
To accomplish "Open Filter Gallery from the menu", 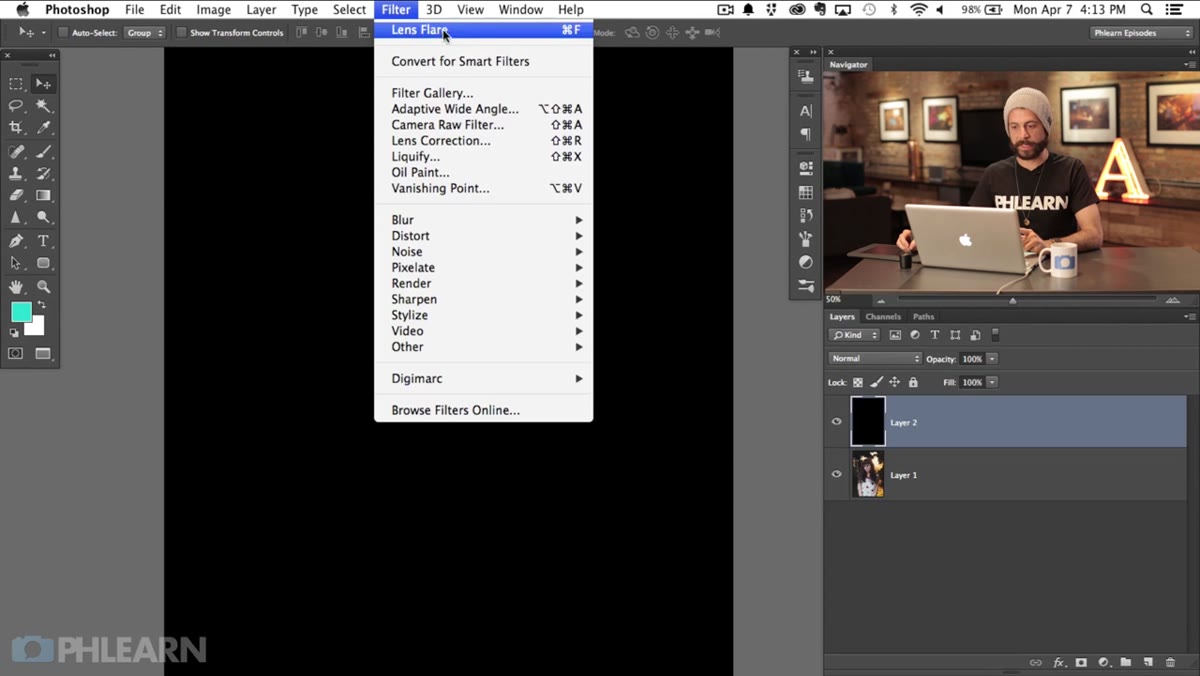I will [483, 93].
